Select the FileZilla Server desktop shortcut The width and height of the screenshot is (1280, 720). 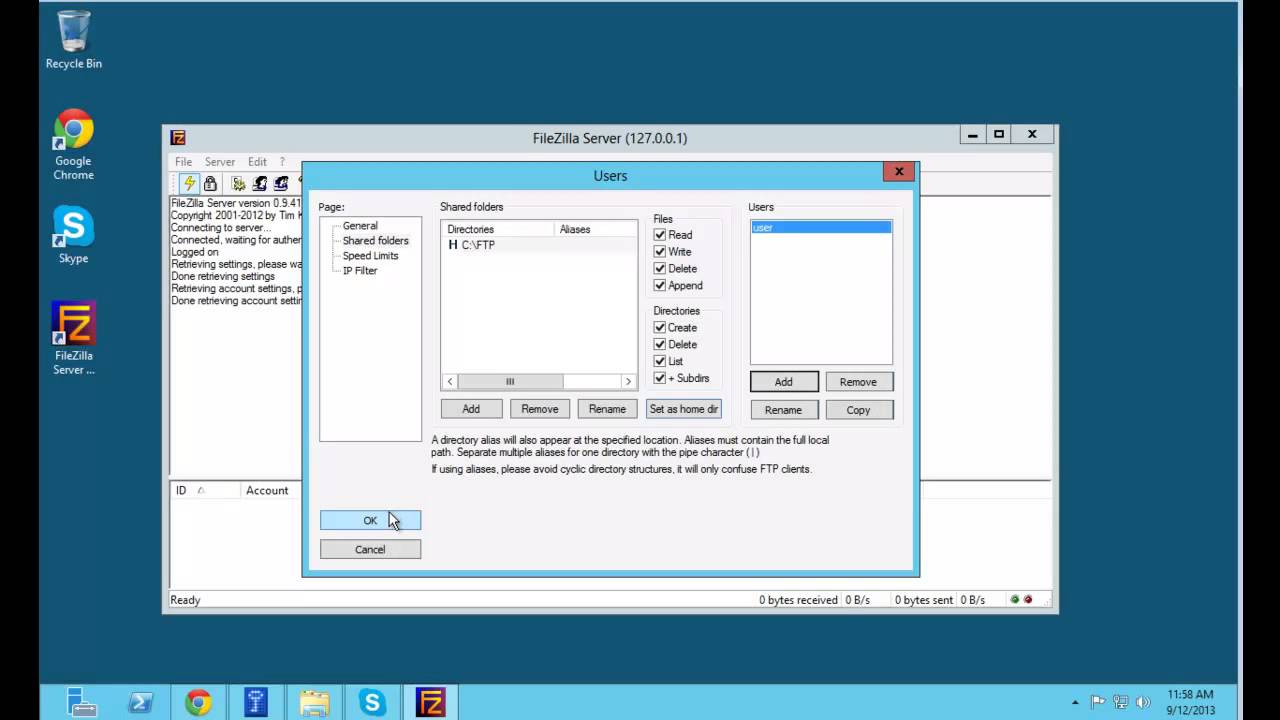point(74,338)
